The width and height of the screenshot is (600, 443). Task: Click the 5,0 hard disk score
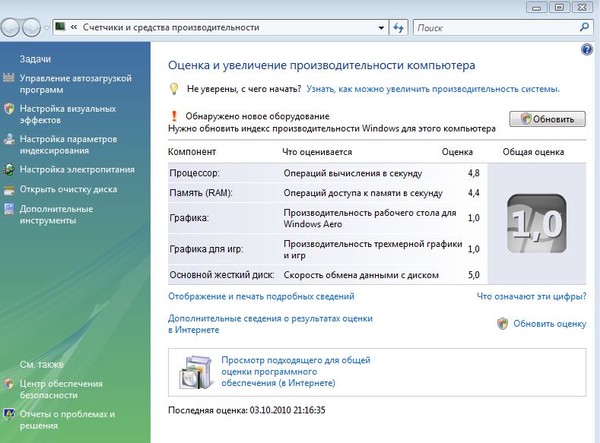tap(473, 275)
